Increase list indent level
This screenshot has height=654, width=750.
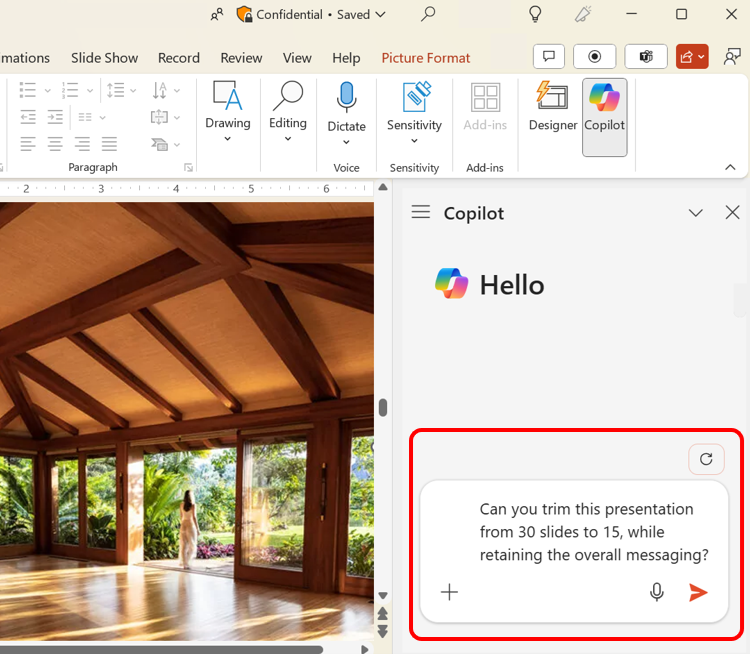[55, 117]
